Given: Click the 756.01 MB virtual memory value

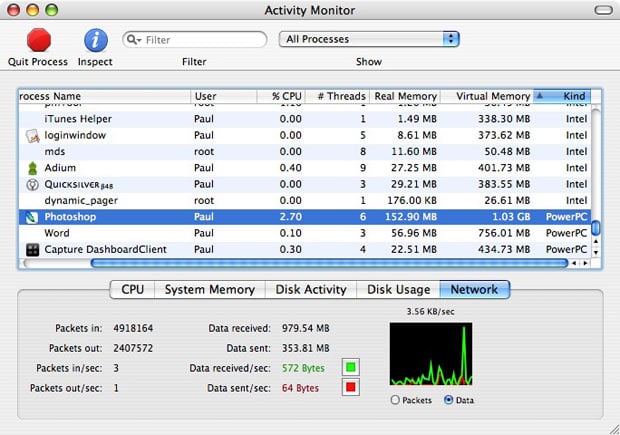Looking at the screenshot, I should pyautogui.click(x=504, y=233).
